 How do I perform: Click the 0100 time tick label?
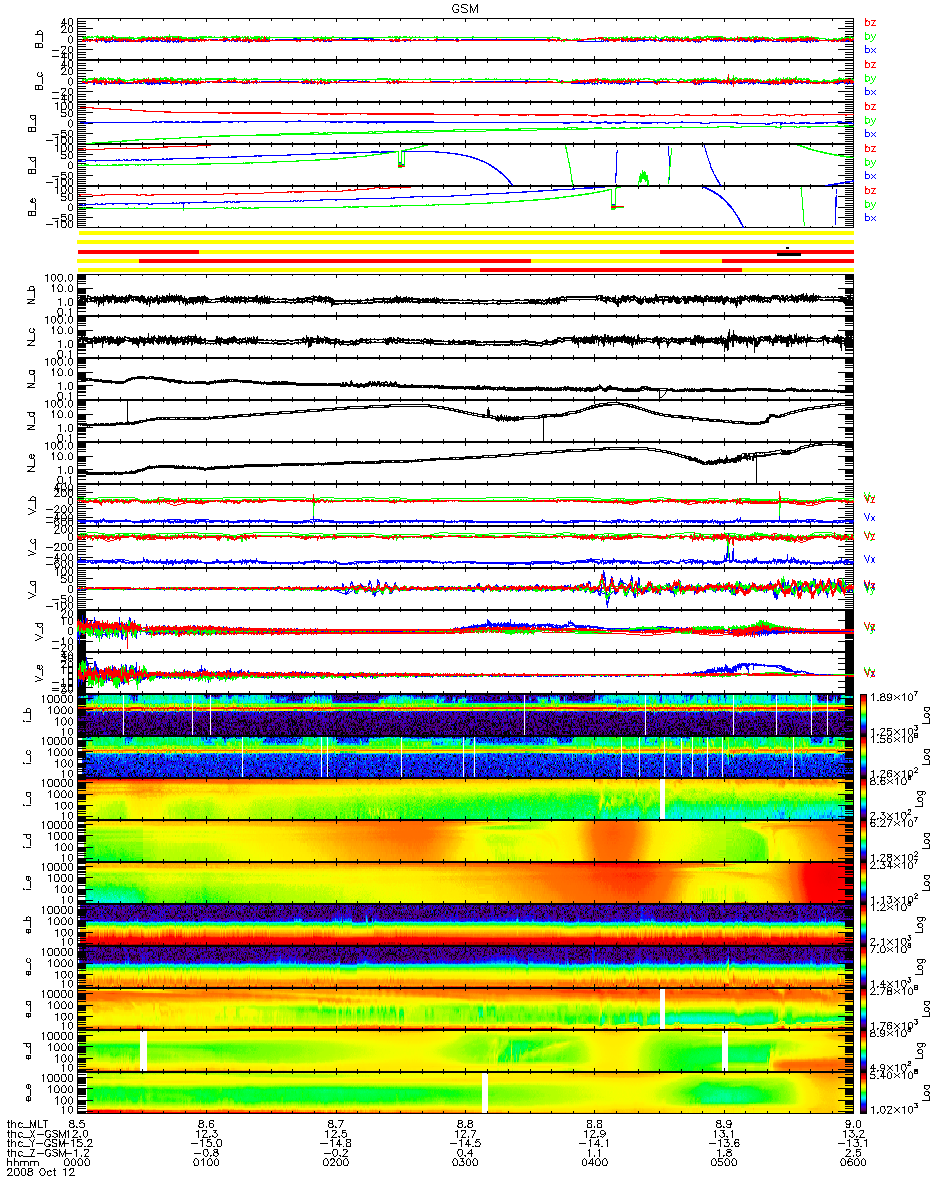click(x=205, y=1163)
